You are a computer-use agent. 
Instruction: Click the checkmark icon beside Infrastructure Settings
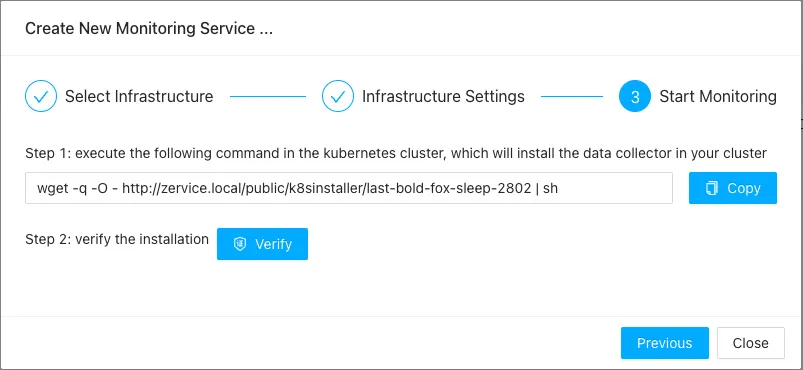pos(337,96)
